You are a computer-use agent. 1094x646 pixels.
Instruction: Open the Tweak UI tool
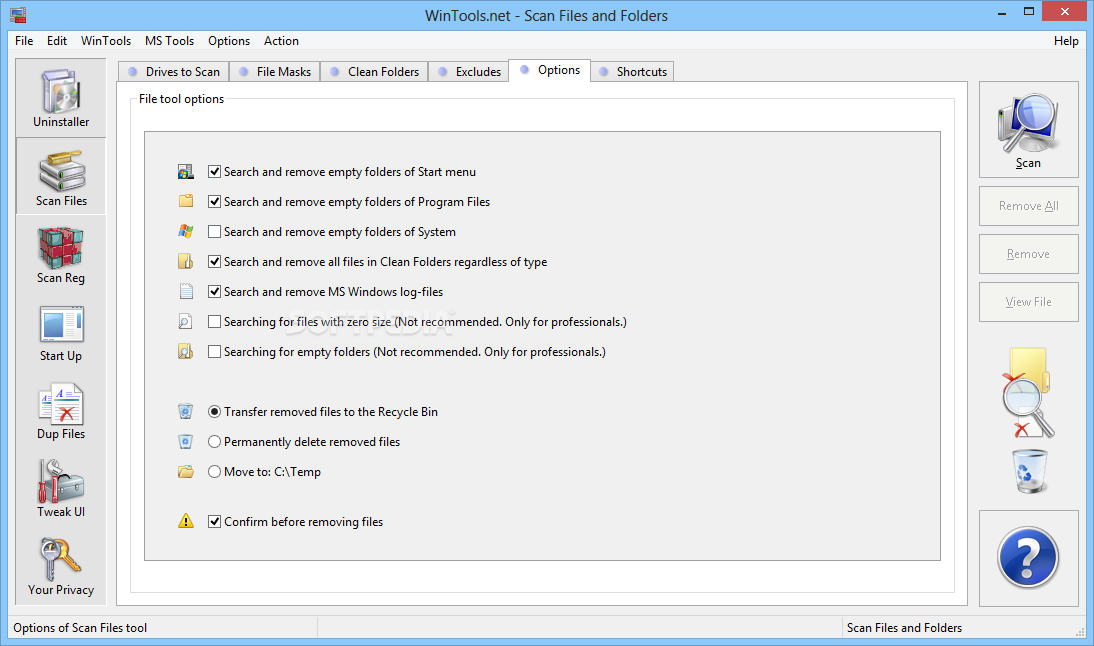tap(61, 489)
